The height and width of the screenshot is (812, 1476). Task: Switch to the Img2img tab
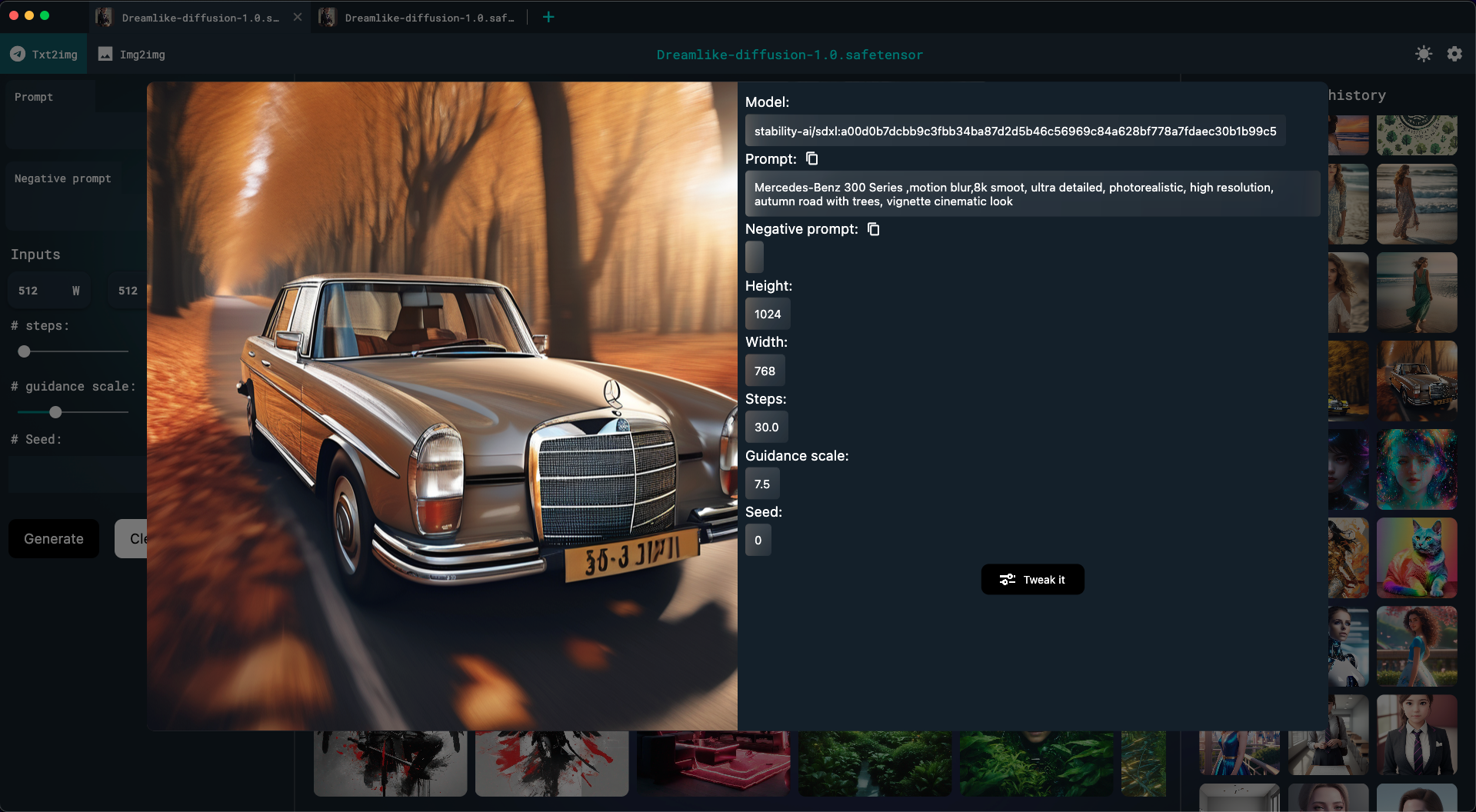(x=132, y=55)
